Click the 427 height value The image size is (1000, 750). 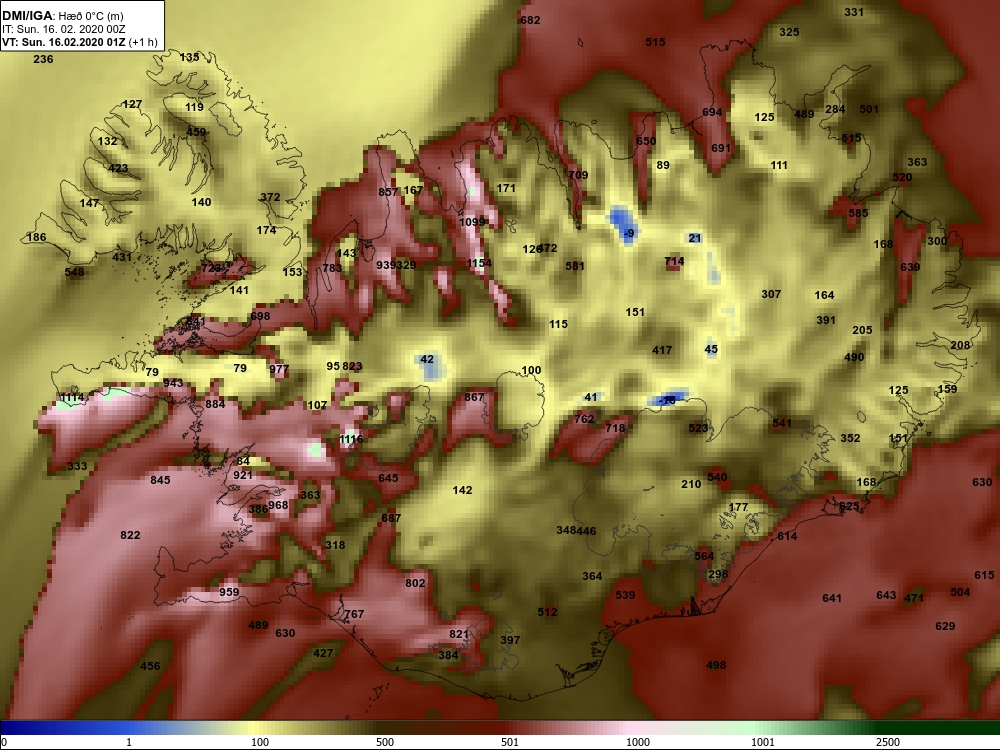323,654
